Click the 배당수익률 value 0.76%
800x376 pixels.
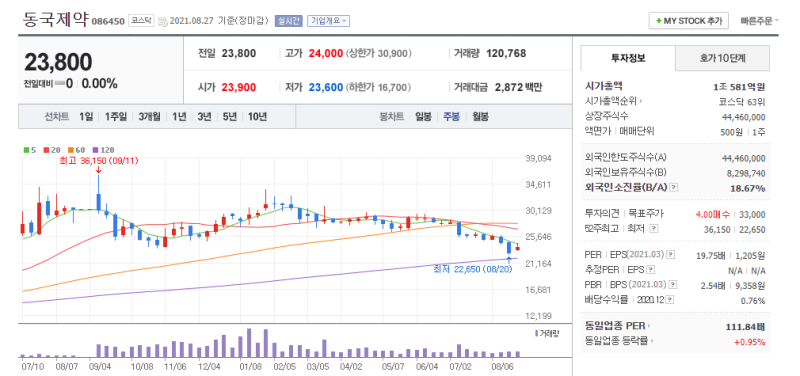click(753, 300)
